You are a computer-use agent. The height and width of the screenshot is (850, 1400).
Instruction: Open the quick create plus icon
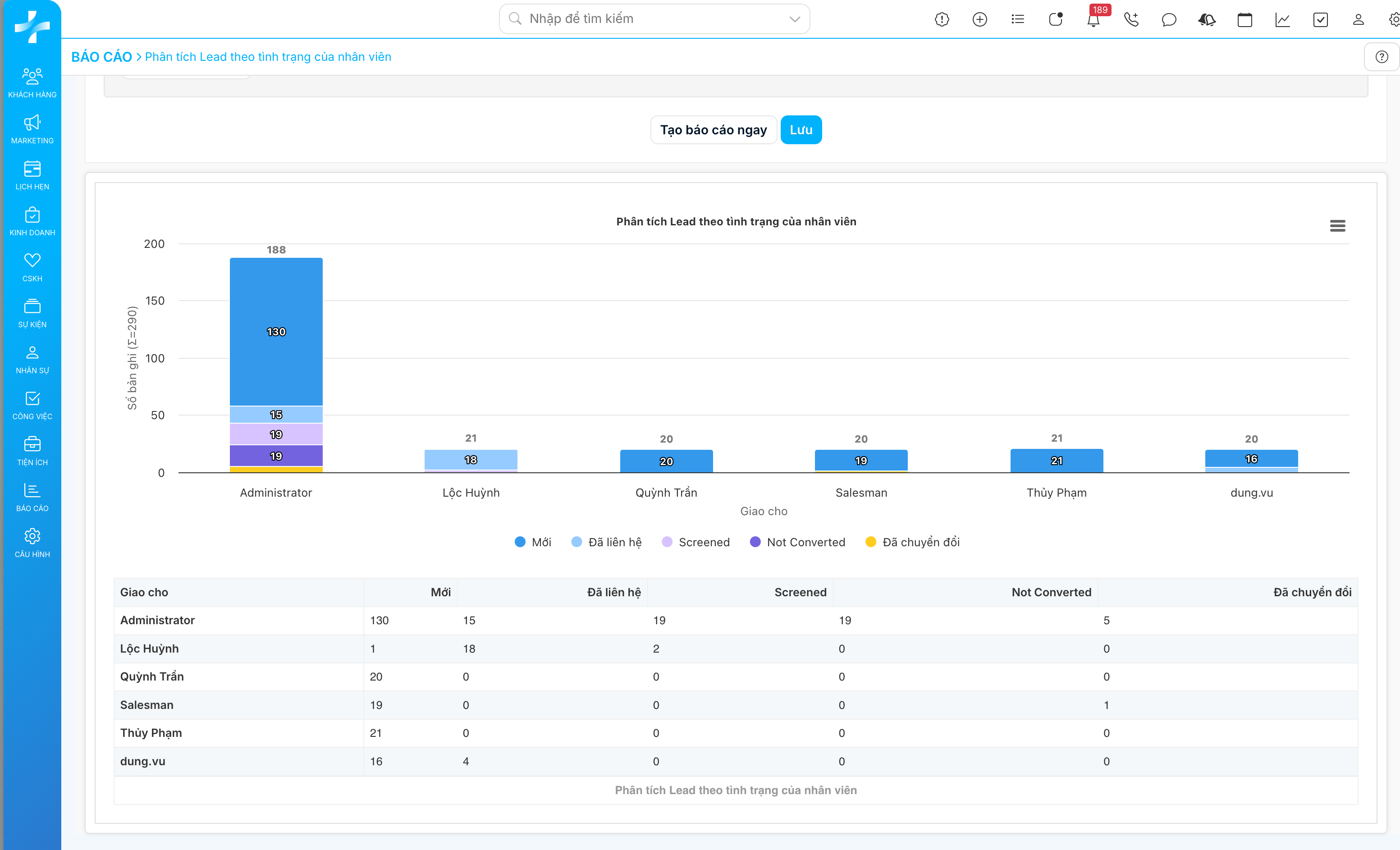click(x=979, y=20)
